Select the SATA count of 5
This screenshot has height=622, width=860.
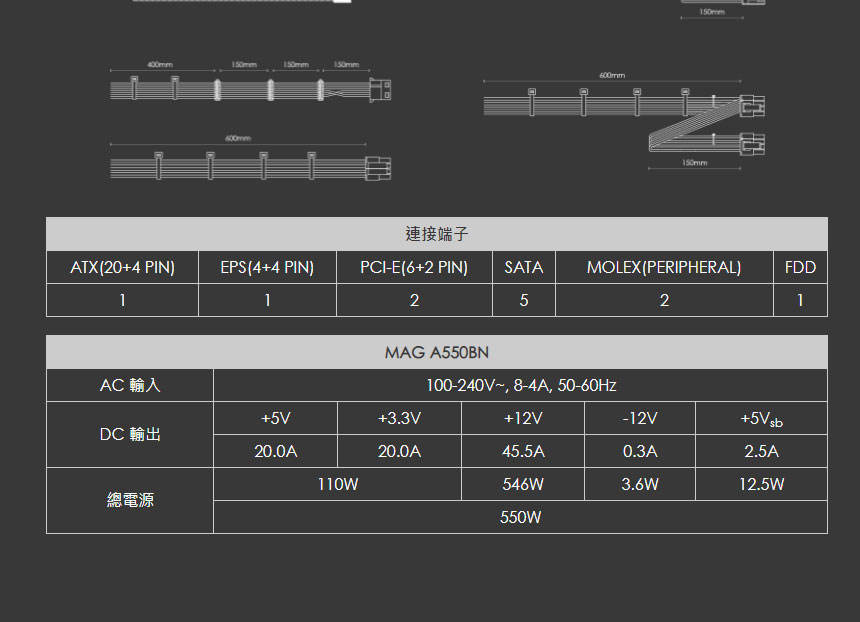pos(524,300)
